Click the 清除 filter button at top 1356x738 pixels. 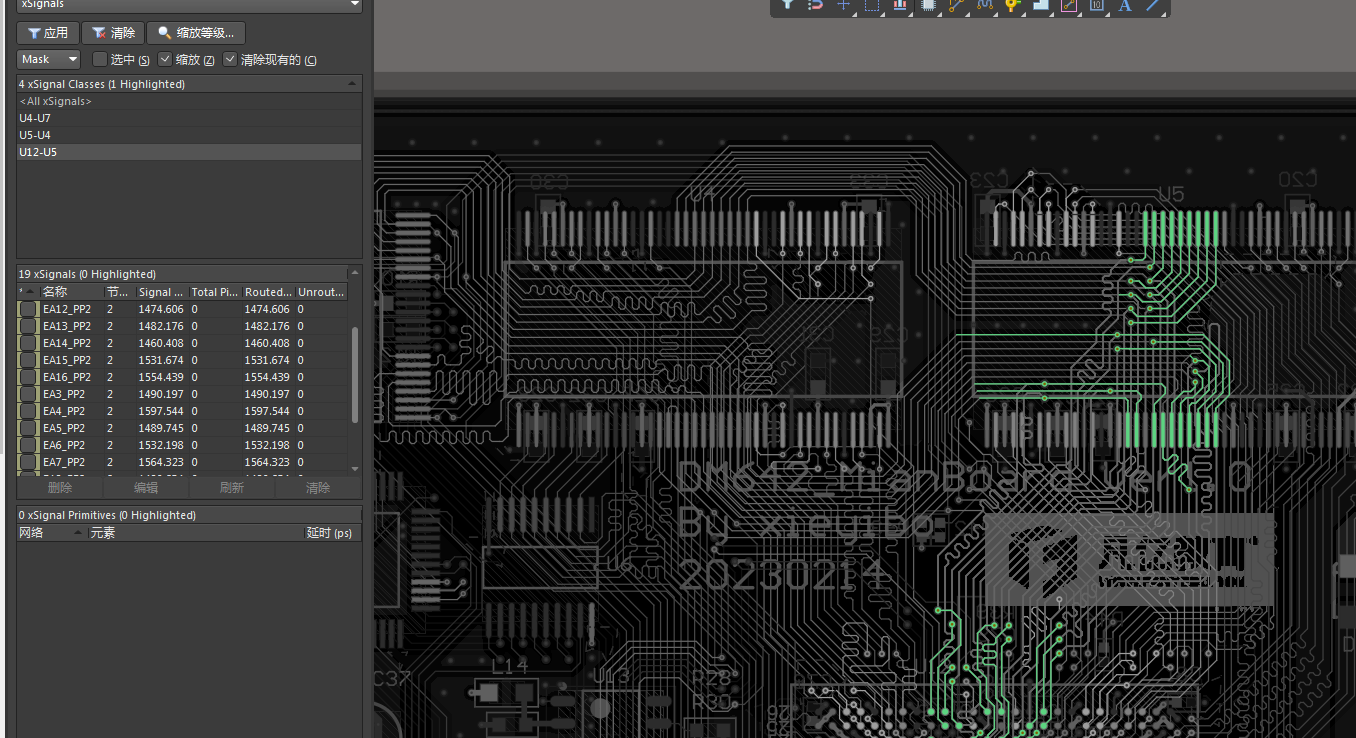[x=113, y=33]
